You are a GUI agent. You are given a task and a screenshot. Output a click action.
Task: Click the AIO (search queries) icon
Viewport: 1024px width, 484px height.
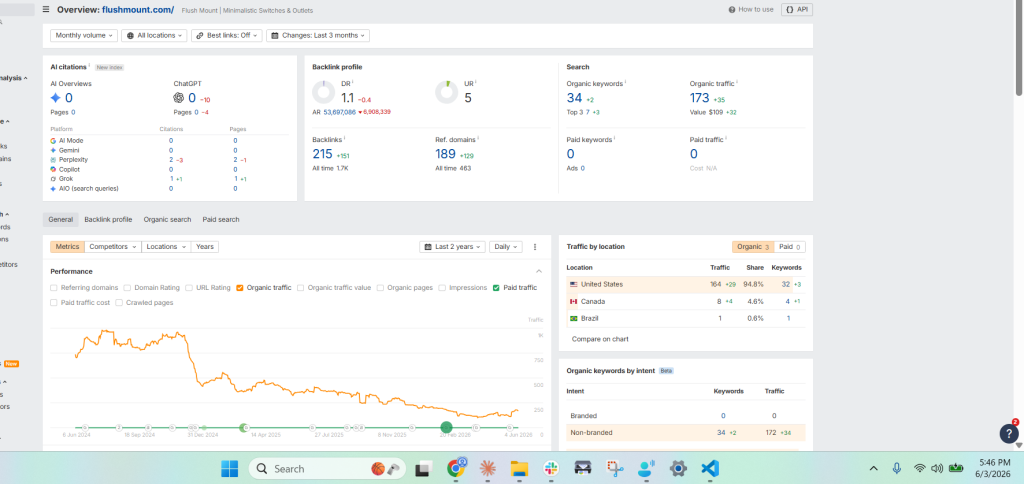53,188
